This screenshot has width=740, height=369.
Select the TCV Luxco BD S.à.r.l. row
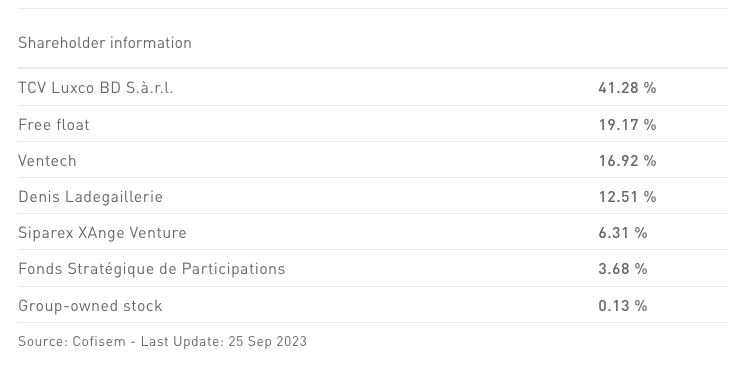coord(373,88)
